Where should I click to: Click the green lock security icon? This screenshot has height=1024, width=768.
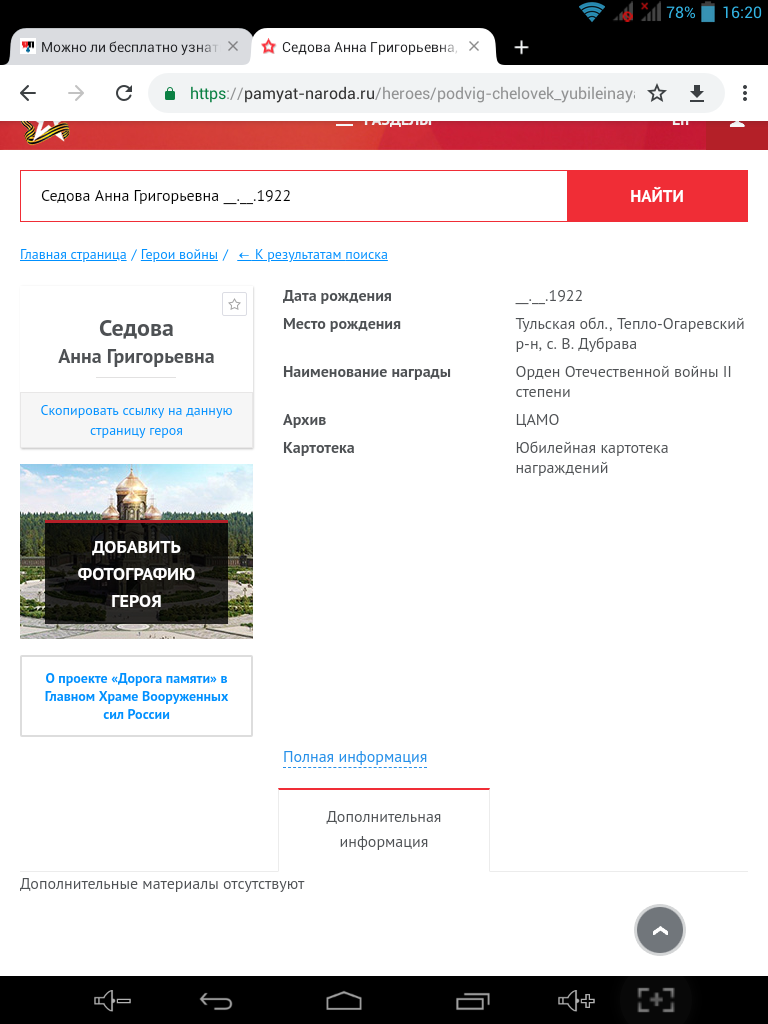pos(170,93)
